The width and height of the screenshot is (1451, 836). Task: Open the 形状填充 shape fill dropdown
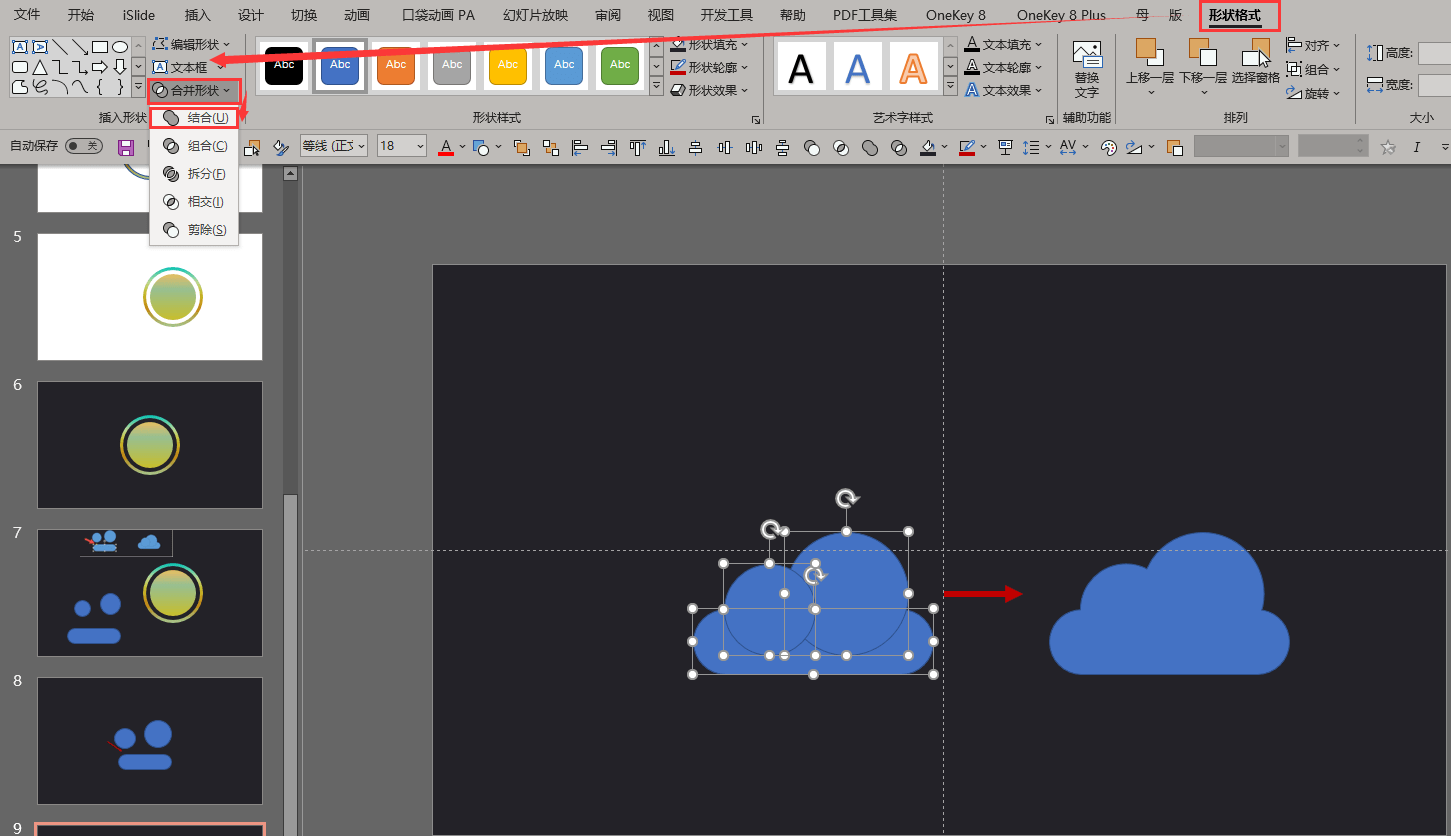(x=709, y=44)
